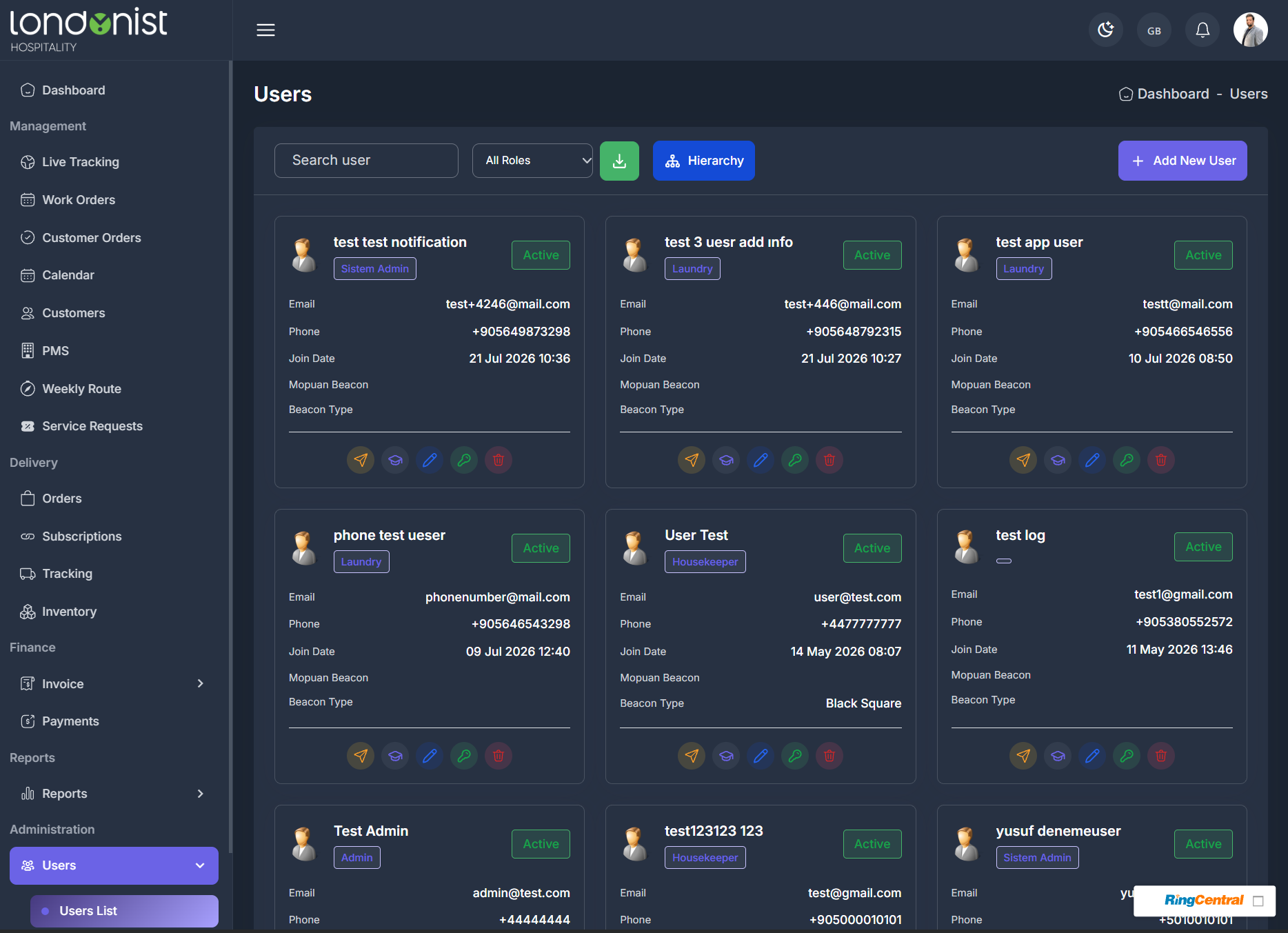This screenshot has height=933, width=1288.
Task: Click the avatar on the Test Admin card
Action: coord(303,843)
